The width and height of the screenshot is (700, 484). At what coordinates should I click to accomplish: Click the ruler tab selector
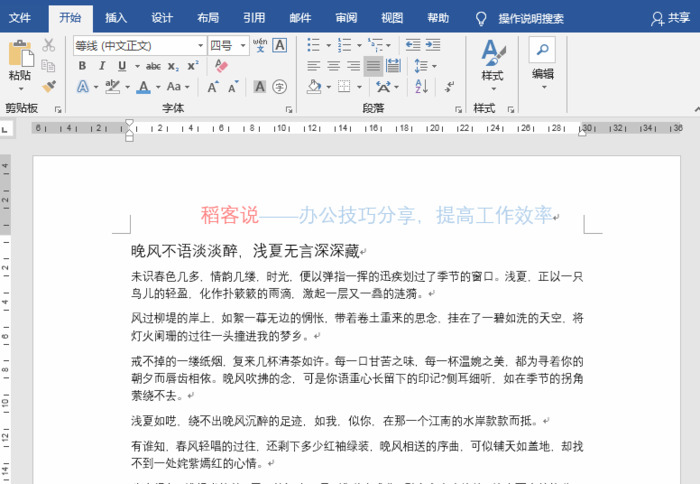(5, 130)
